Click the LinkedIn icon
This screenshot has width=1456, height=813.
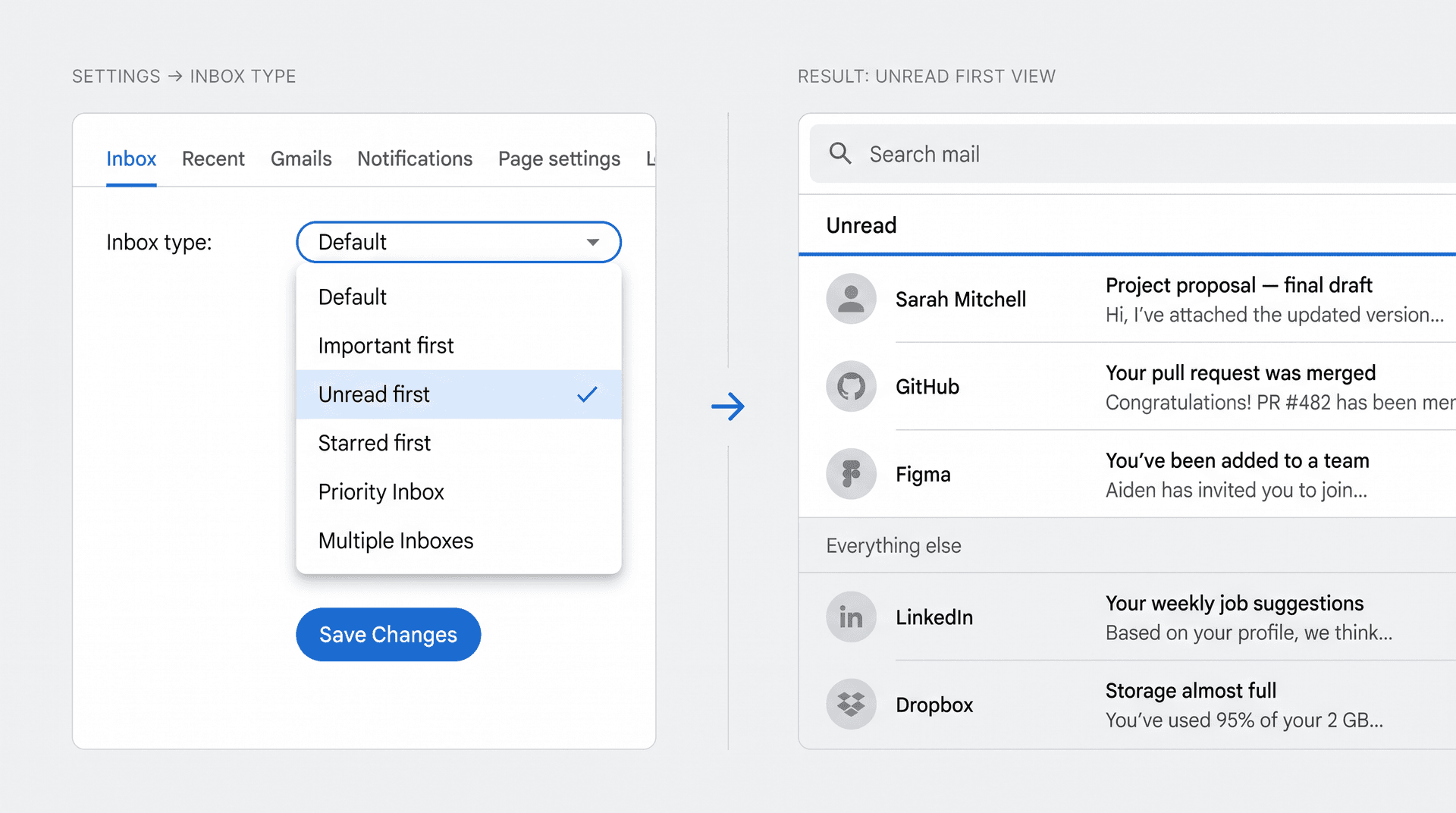(851, 617)
